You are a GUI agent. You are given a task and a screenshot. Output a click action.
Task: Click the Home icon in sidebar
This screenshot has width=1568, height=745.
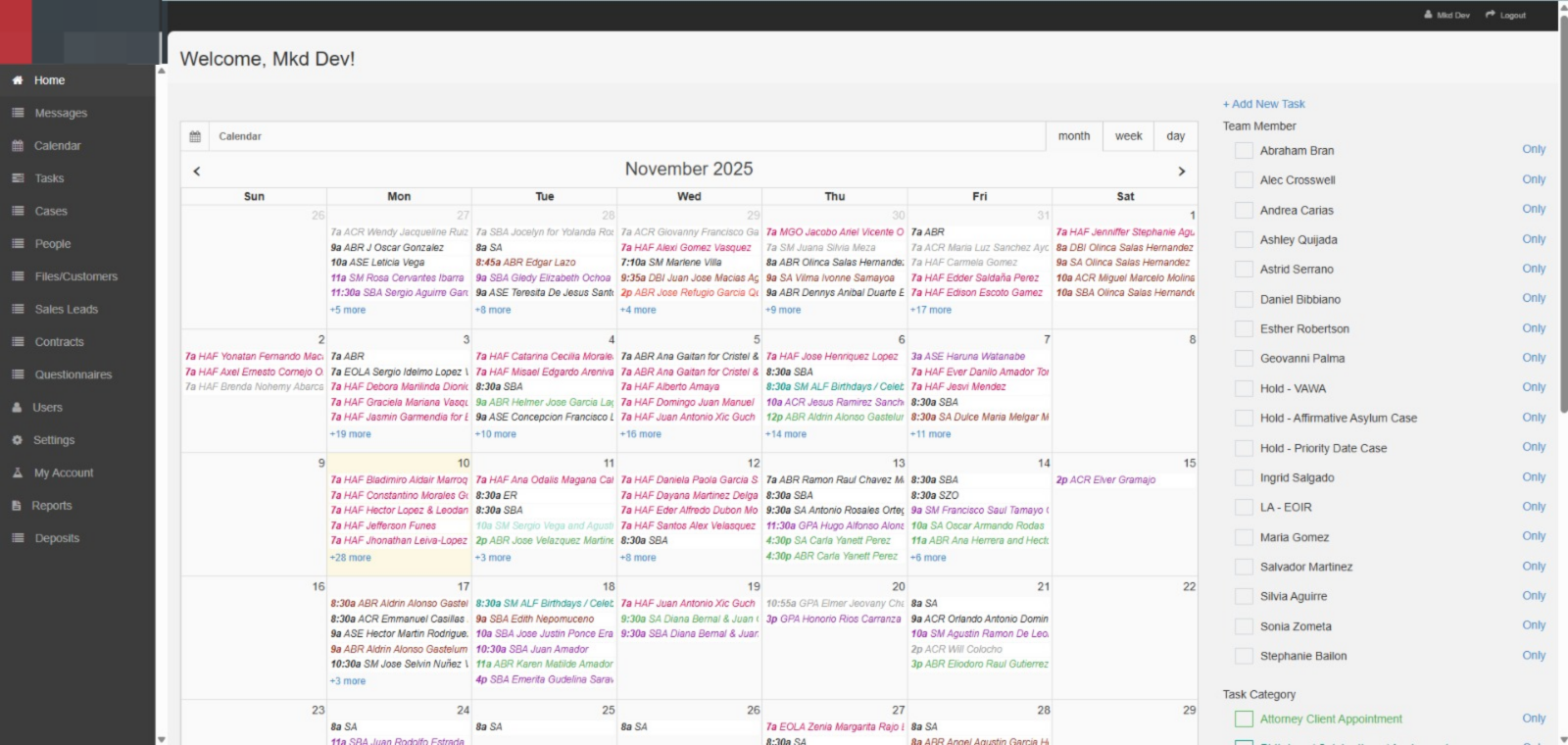pos(18,80)
